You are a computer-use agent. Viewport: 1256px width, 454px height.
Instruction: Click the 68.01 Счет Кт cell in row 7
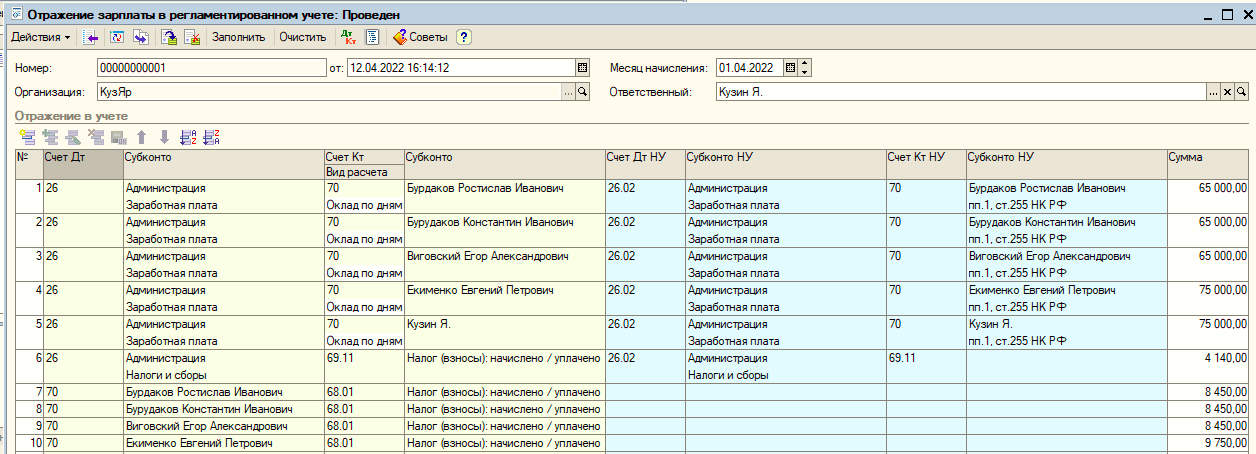364,392
